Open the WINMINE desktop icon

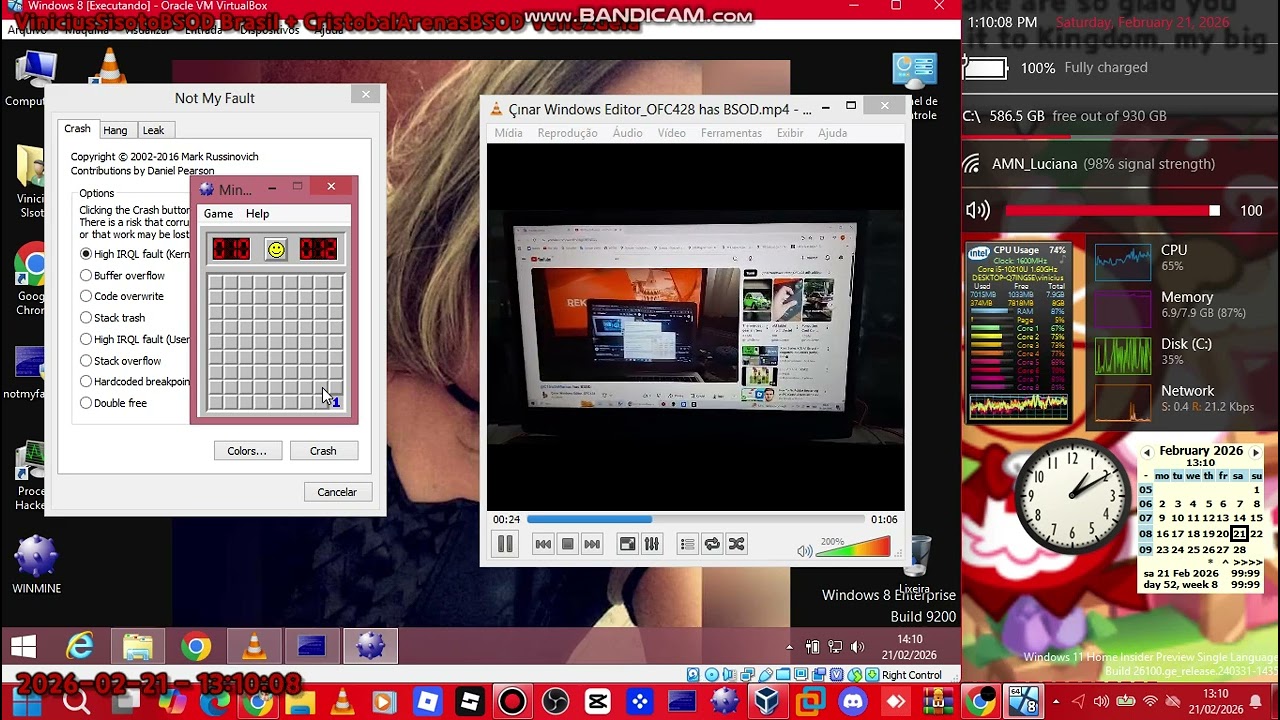[36, 565]
